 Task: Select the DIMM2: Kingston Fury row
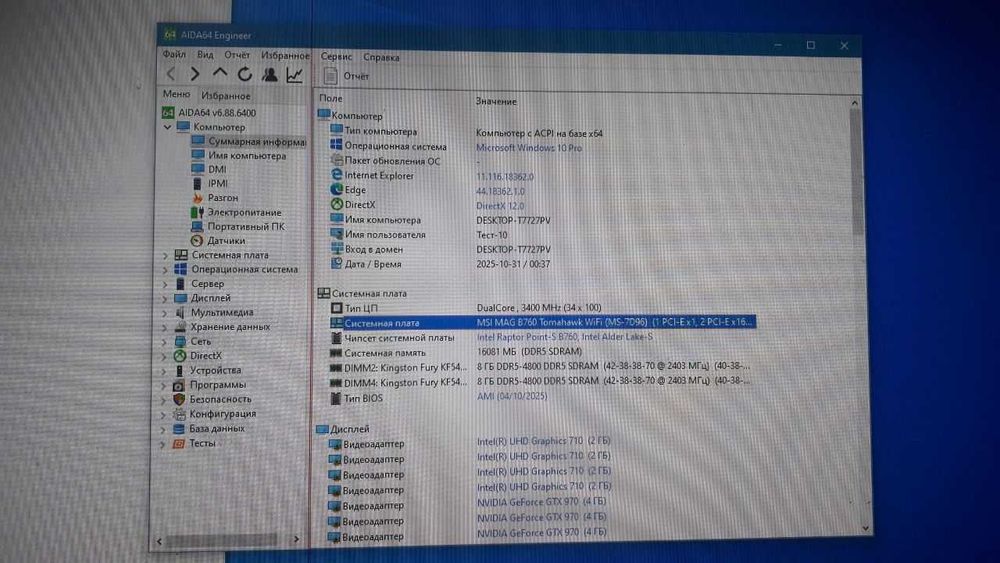[x=540, y=367]
